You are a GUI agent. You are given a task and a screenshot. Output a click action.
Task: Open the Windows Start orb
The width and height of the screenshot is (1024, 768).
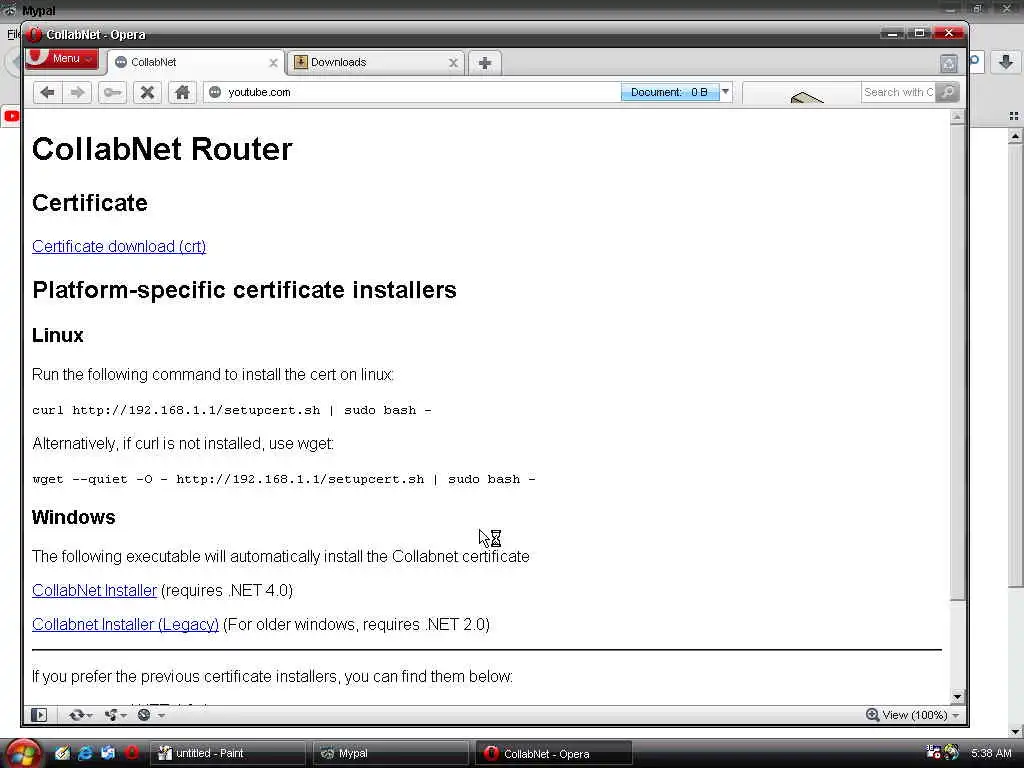pyautogui.click(x=23, y=754)
